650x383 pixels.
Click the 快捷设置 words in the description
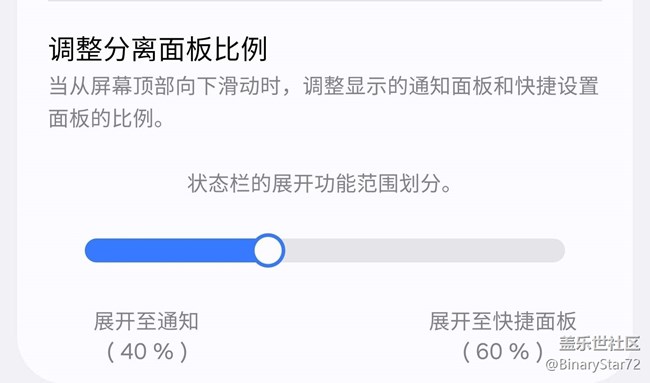tap(557, 86)
